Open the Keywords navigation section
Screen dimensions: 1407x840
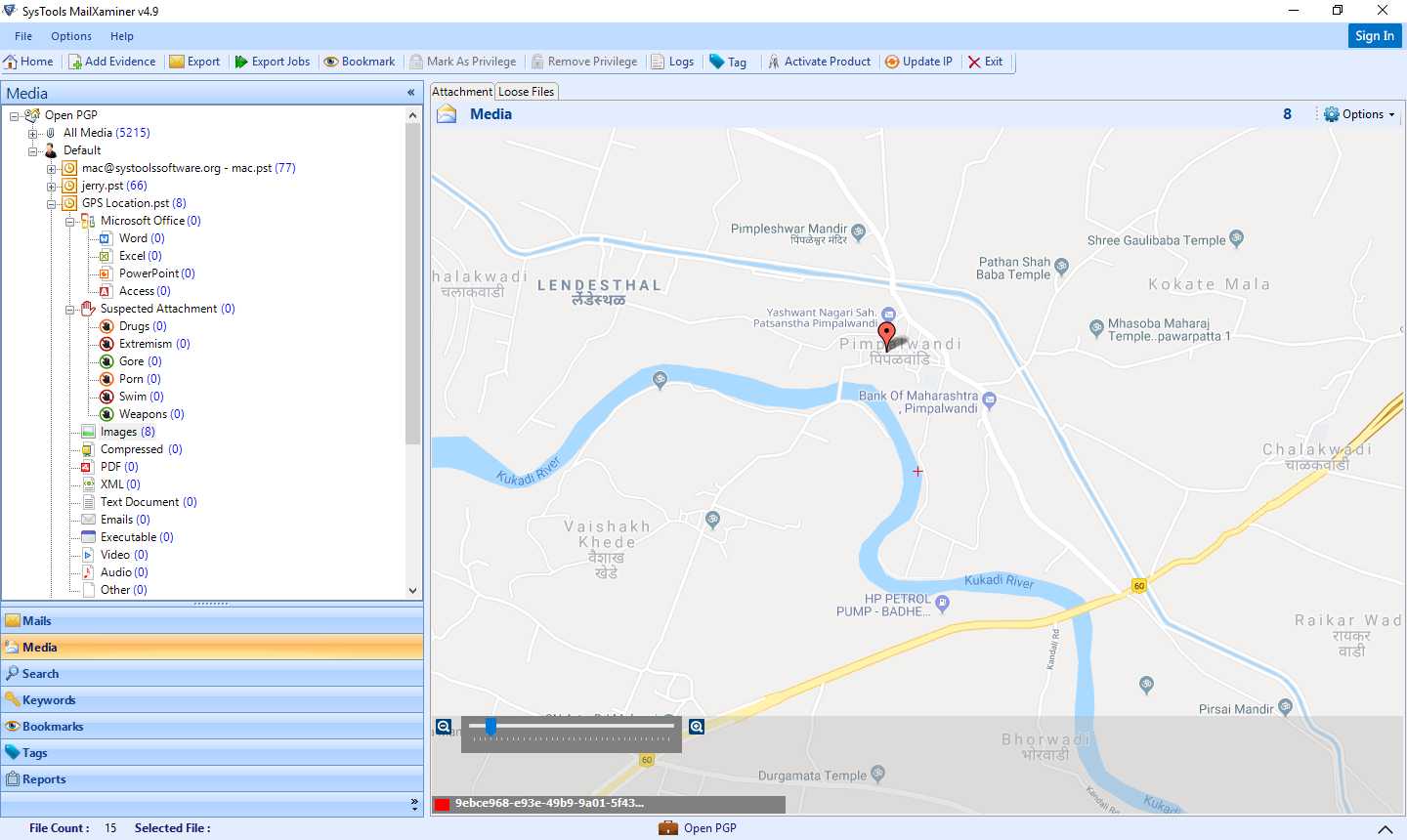tap(212, 700)
